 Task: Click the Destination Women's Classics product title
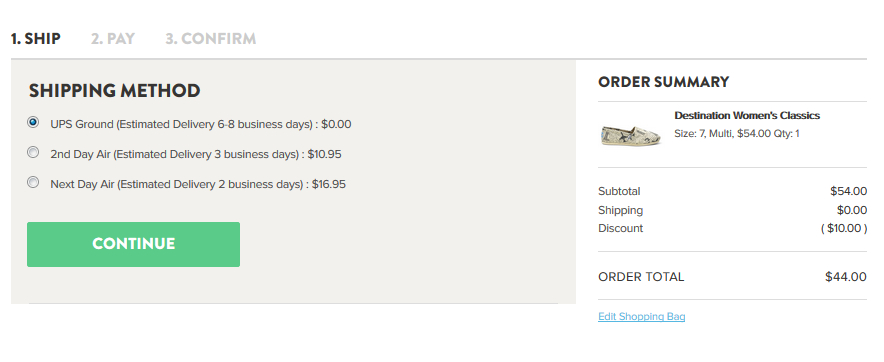coord(747,116)
